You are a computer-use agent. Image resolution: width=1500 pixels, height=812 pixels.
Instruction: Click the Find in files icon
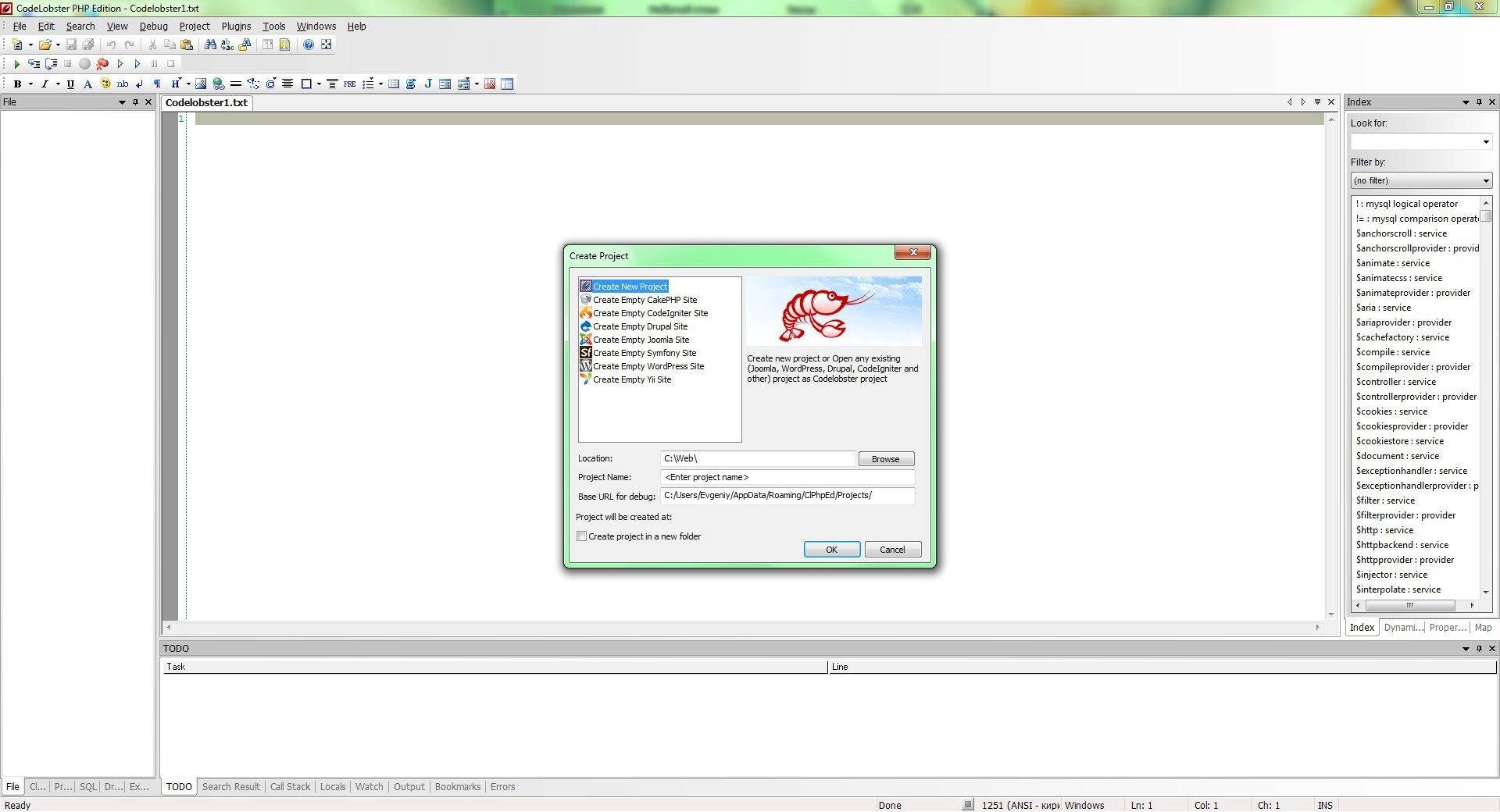tap(245, 45)
